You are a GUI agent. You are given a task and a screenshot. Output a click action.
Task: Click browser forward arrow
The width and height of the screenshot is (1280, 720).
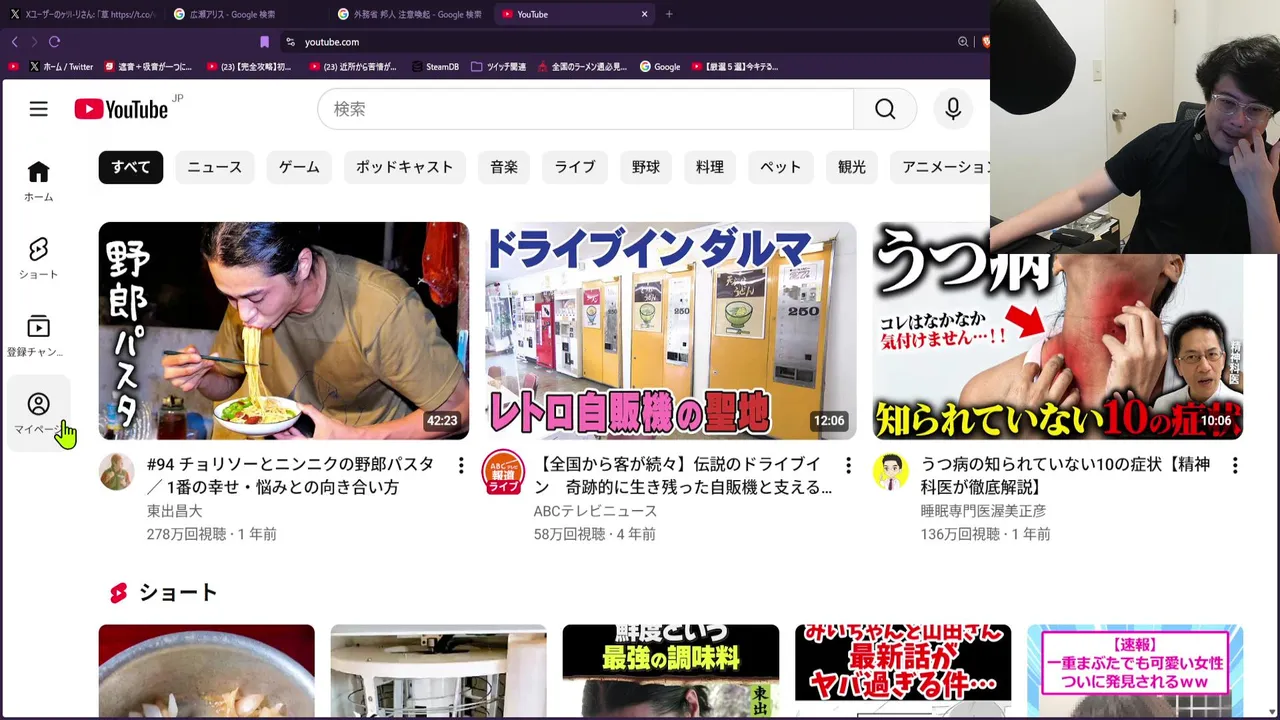pyautogui.click(x=34, y=42)
